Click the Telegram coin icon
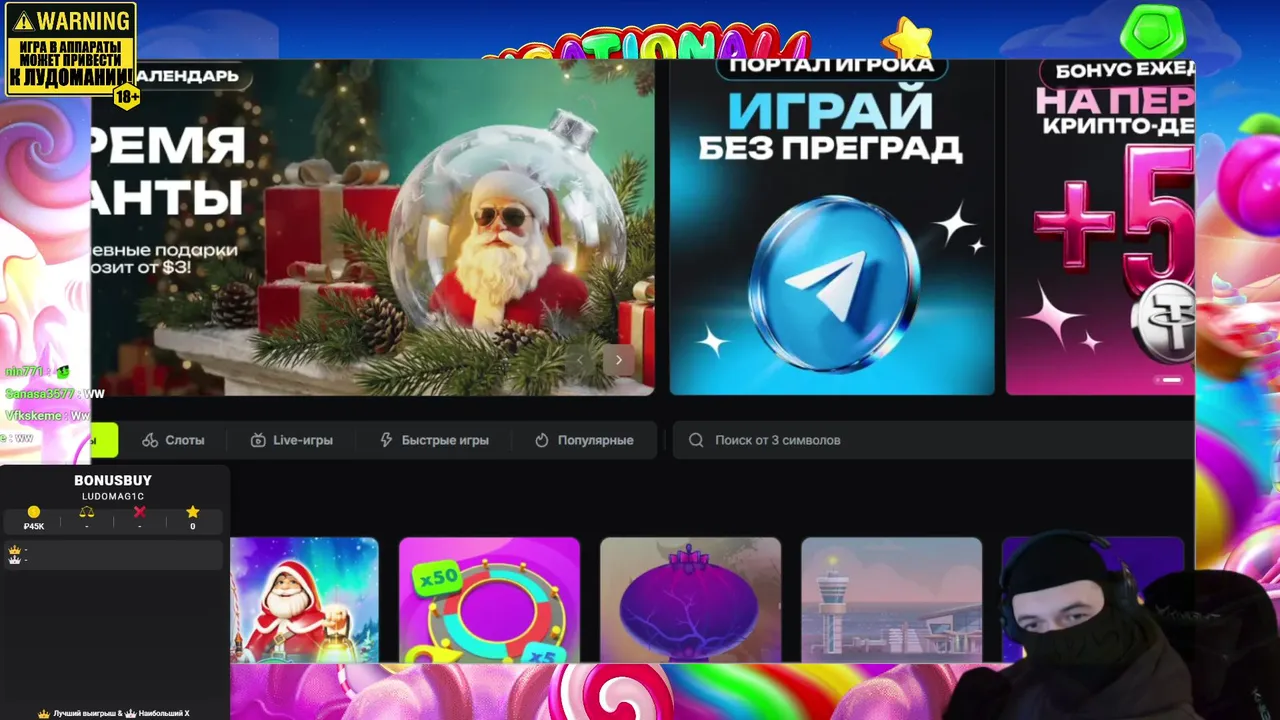Screen dimensions: 1280x720 (x=833, y=285)
